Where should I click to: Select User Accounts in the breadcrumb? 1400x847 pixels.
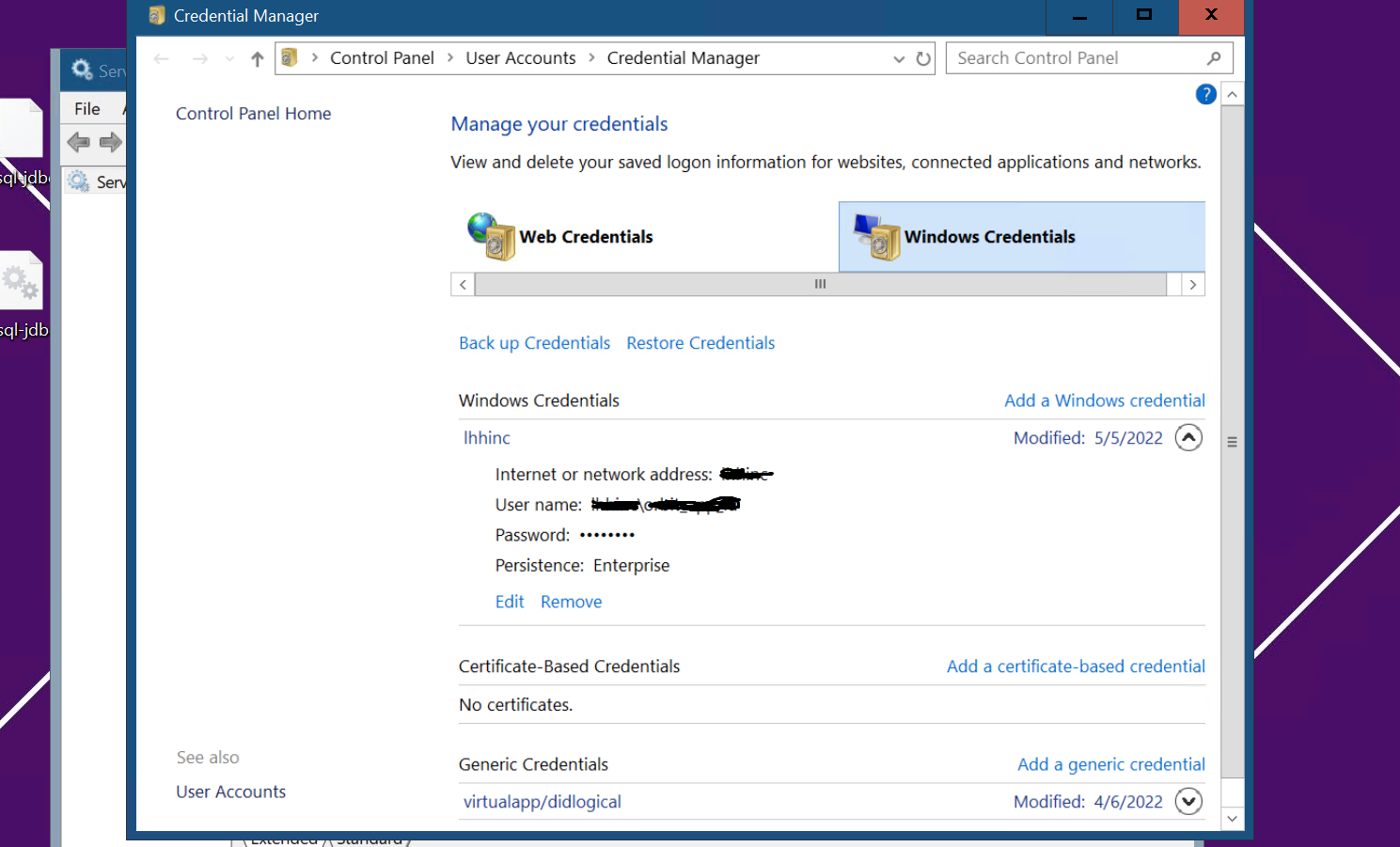tap(521, 57)
